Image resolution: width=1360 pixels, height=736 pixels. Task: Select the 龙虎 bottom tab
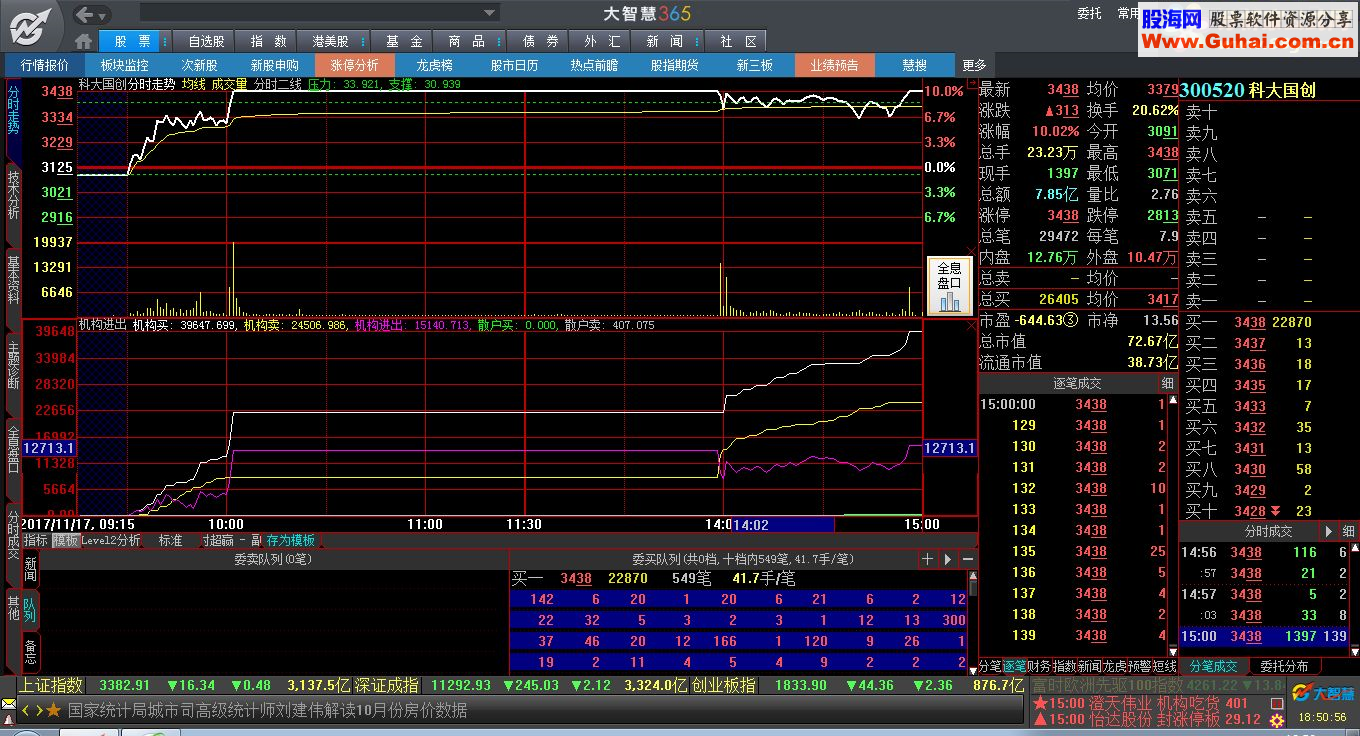click(x=1114, y=666)
